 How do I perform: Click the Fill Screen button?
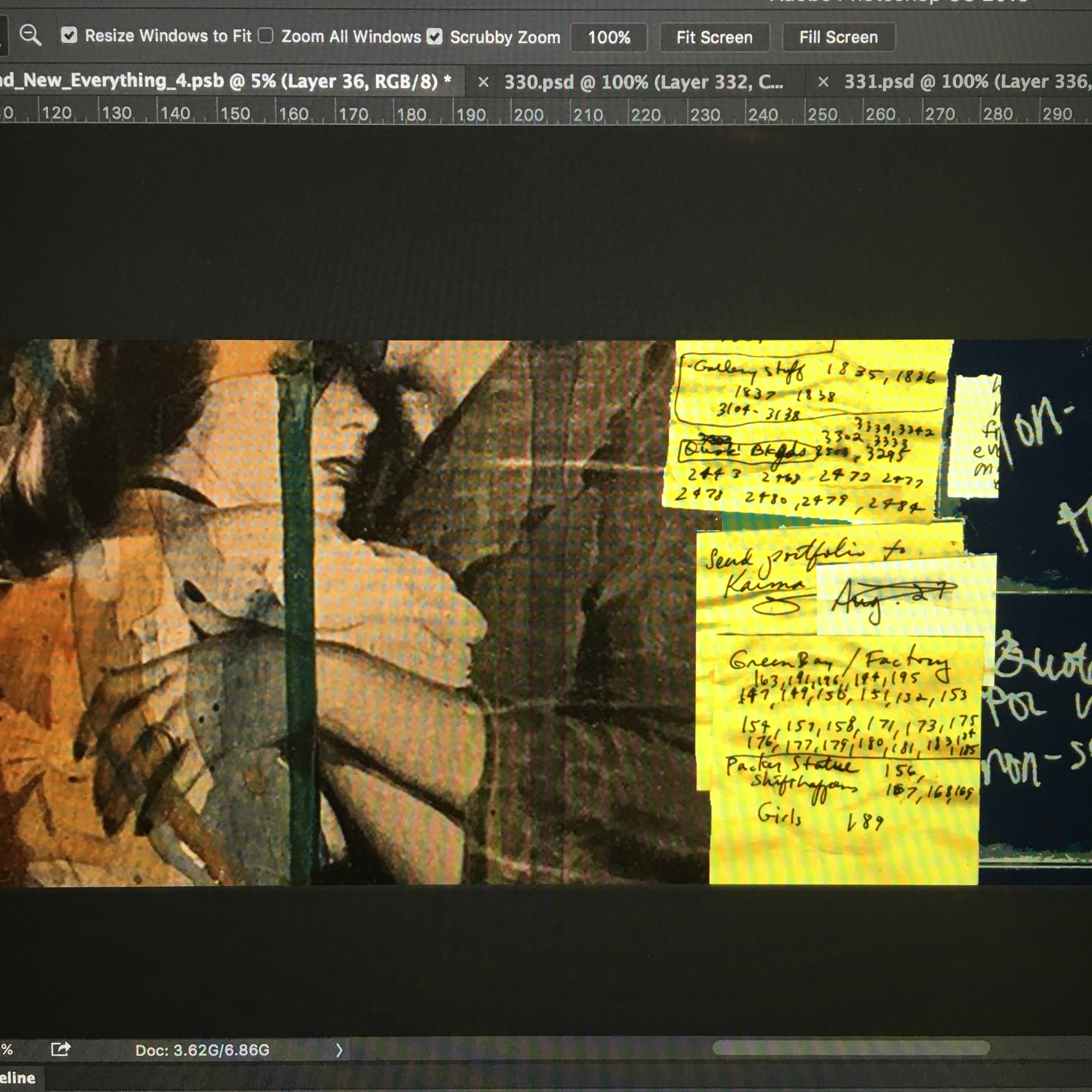point(838,37)
